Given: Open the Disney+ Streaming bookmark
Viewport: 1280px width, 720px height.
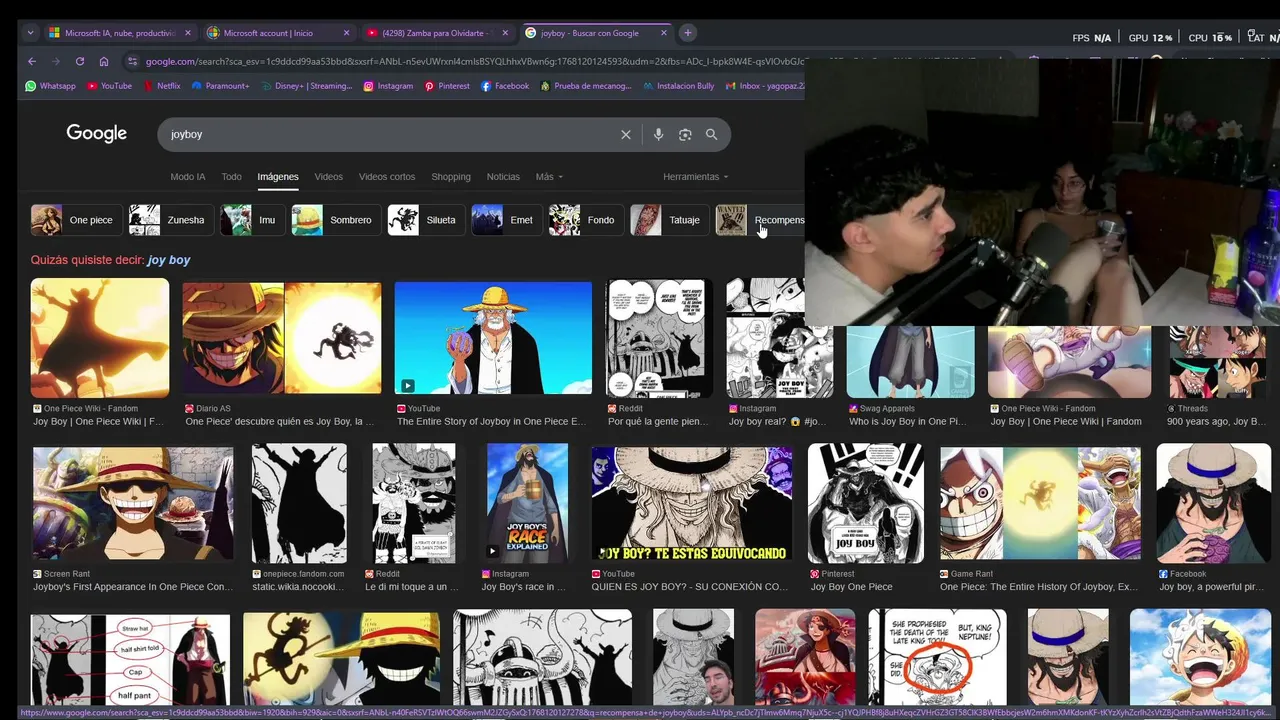Looking at the screenshot, I should pos(307,86).
